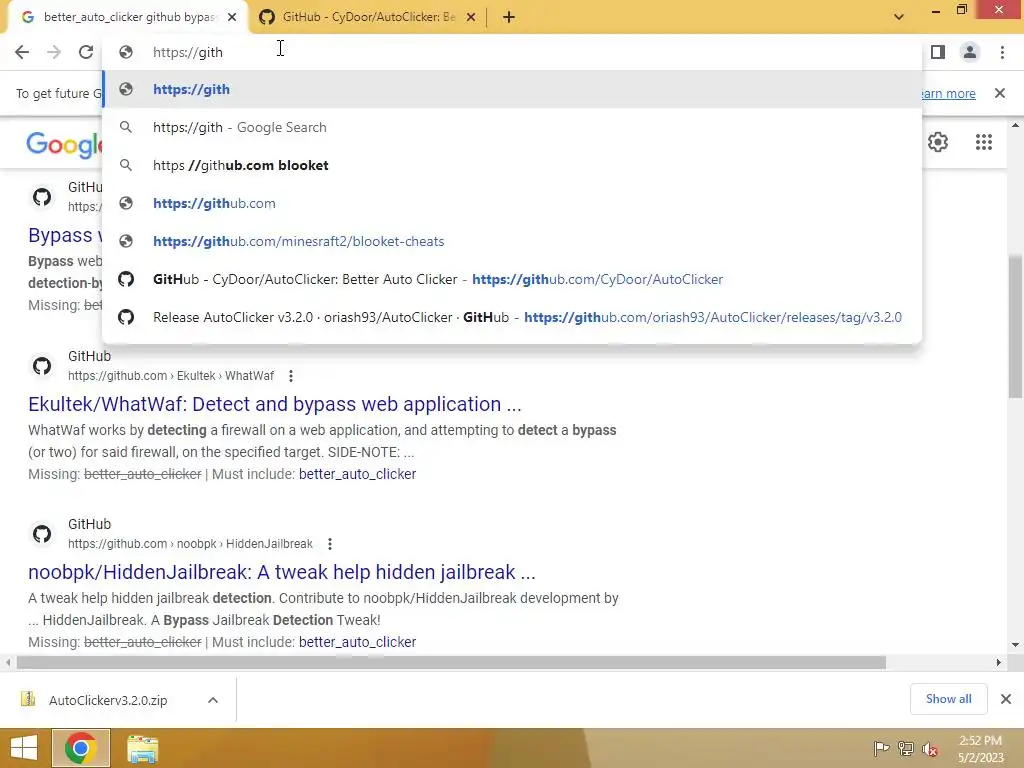Open File Explorer from the taskbar
Image resolution: width=1024 pixels, height=768 pixels.
pos(142,748)
